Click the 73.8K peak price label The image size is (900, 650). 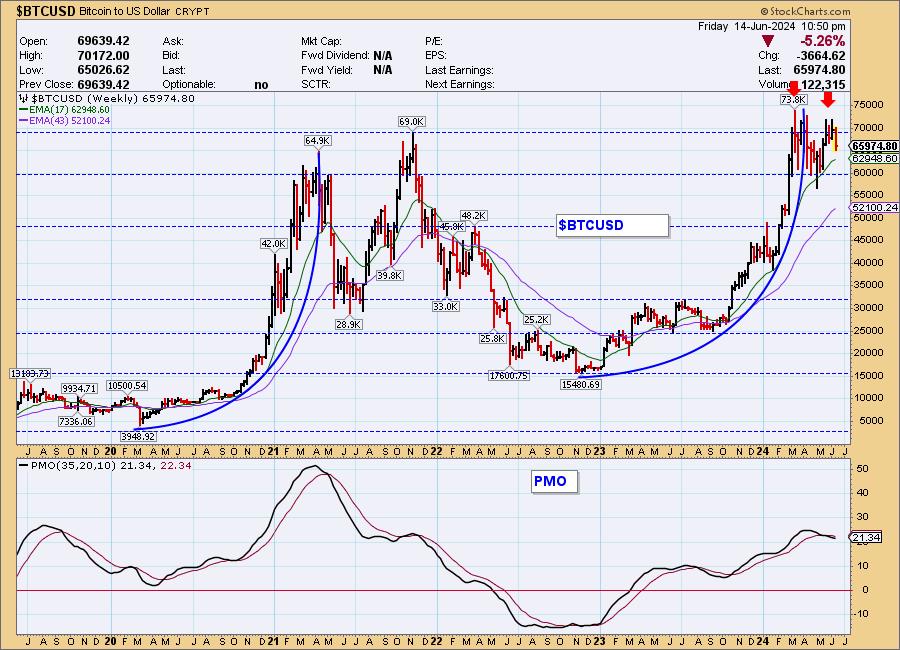point(793,100)
